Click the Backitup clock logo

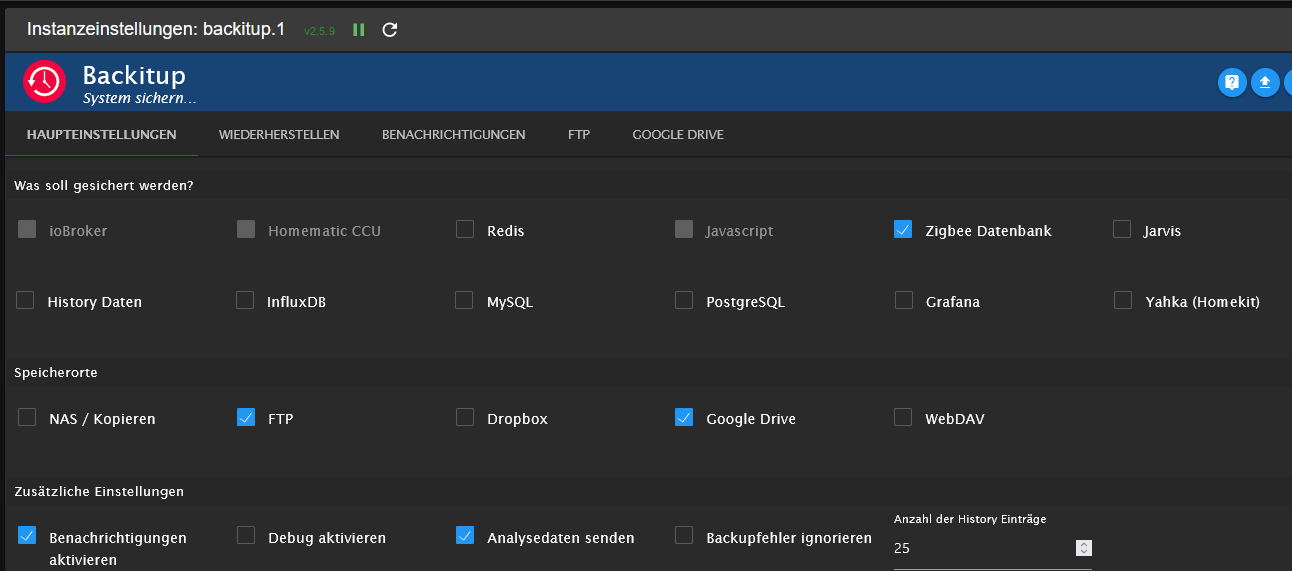coord(44,81)
